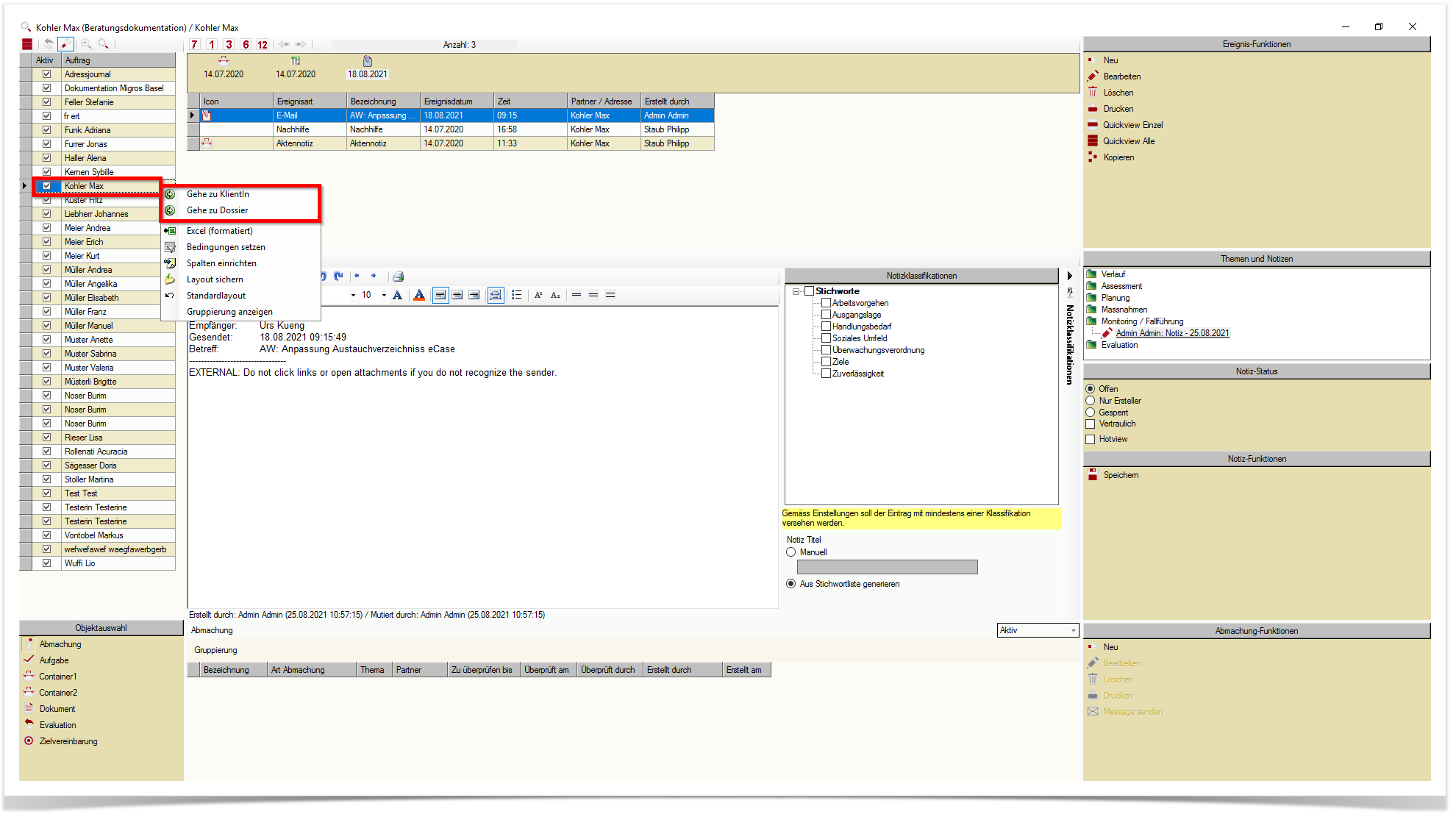Check the Zuverlässigkeit keyword
1456x817 pixels.
pos(827,374)
